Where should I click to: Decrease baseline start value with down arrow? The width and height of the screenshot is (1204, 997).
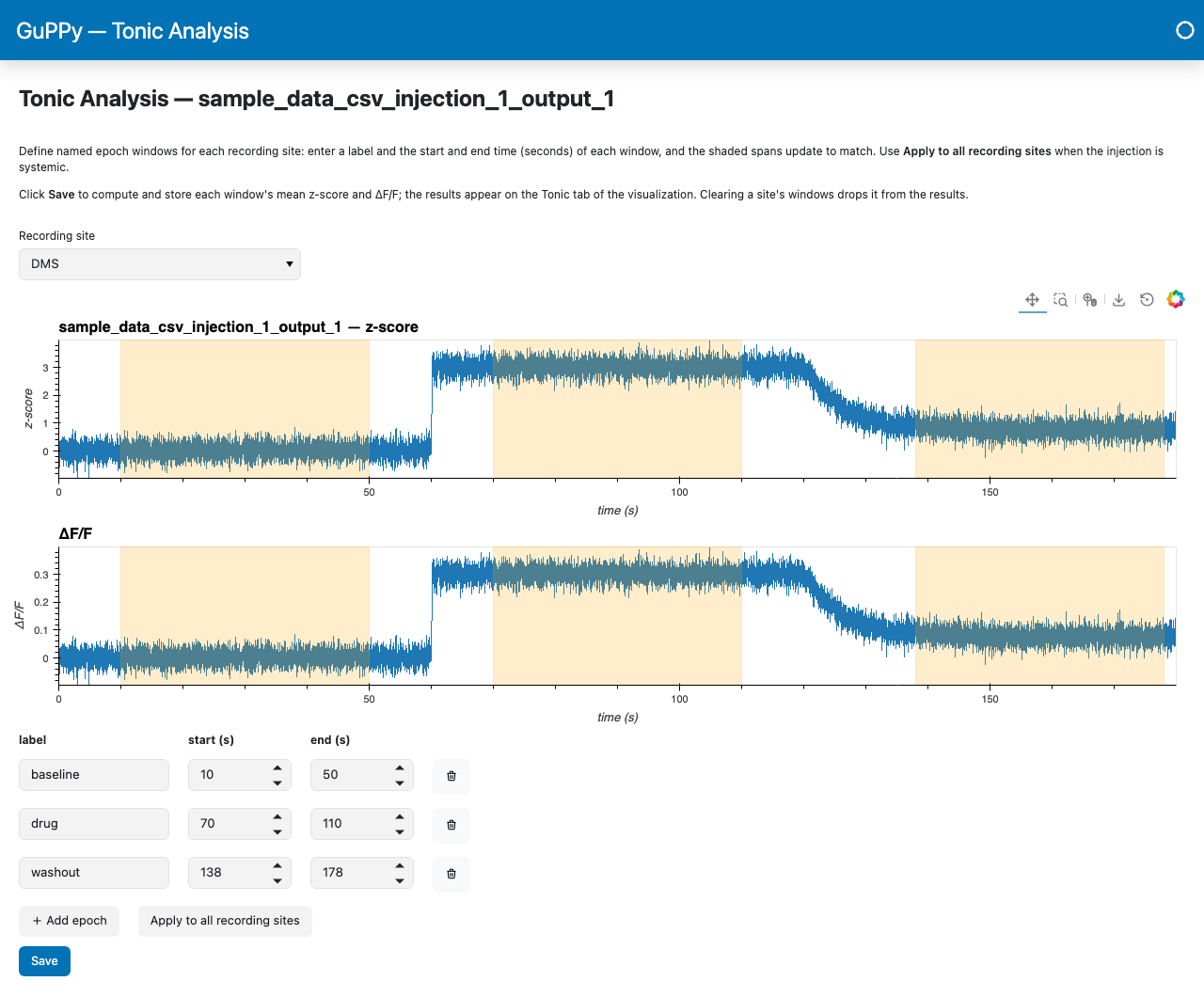pyautogui.click(x=277, y=783)
